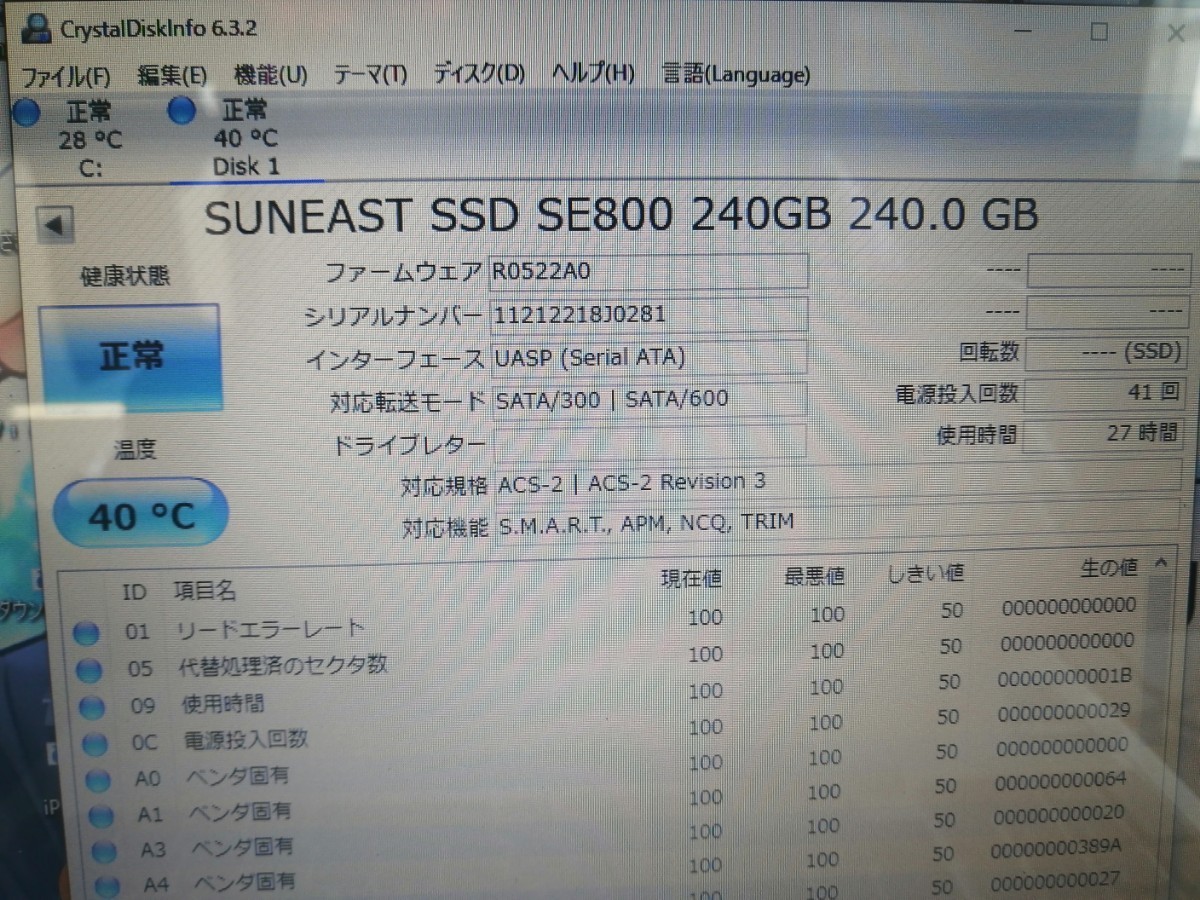
Task: Click the serial number field
Action: tap(648, 314)
